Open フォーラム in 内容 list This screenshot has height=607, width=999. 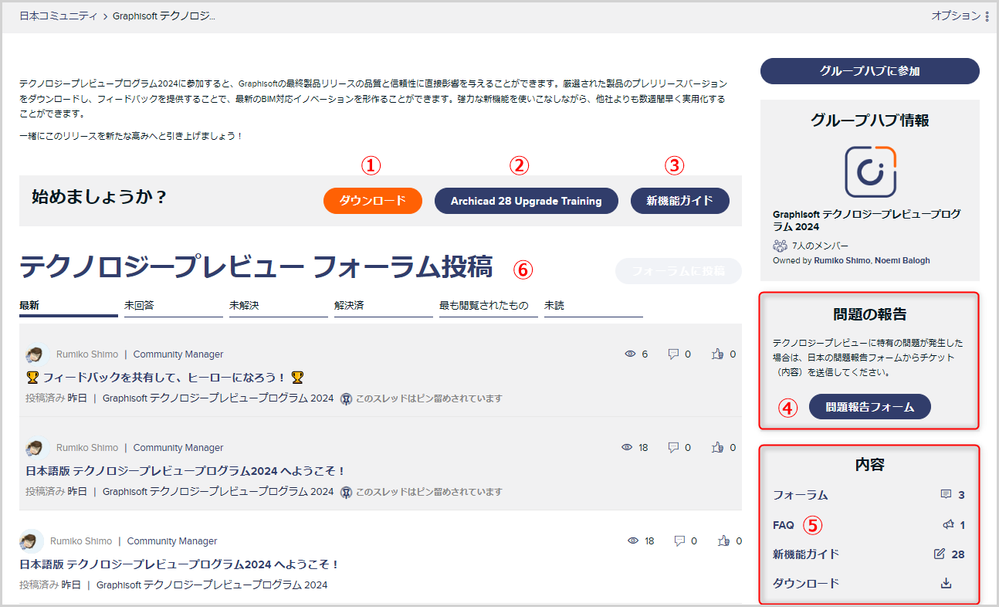pyautogui.click(x=800, y=495)
